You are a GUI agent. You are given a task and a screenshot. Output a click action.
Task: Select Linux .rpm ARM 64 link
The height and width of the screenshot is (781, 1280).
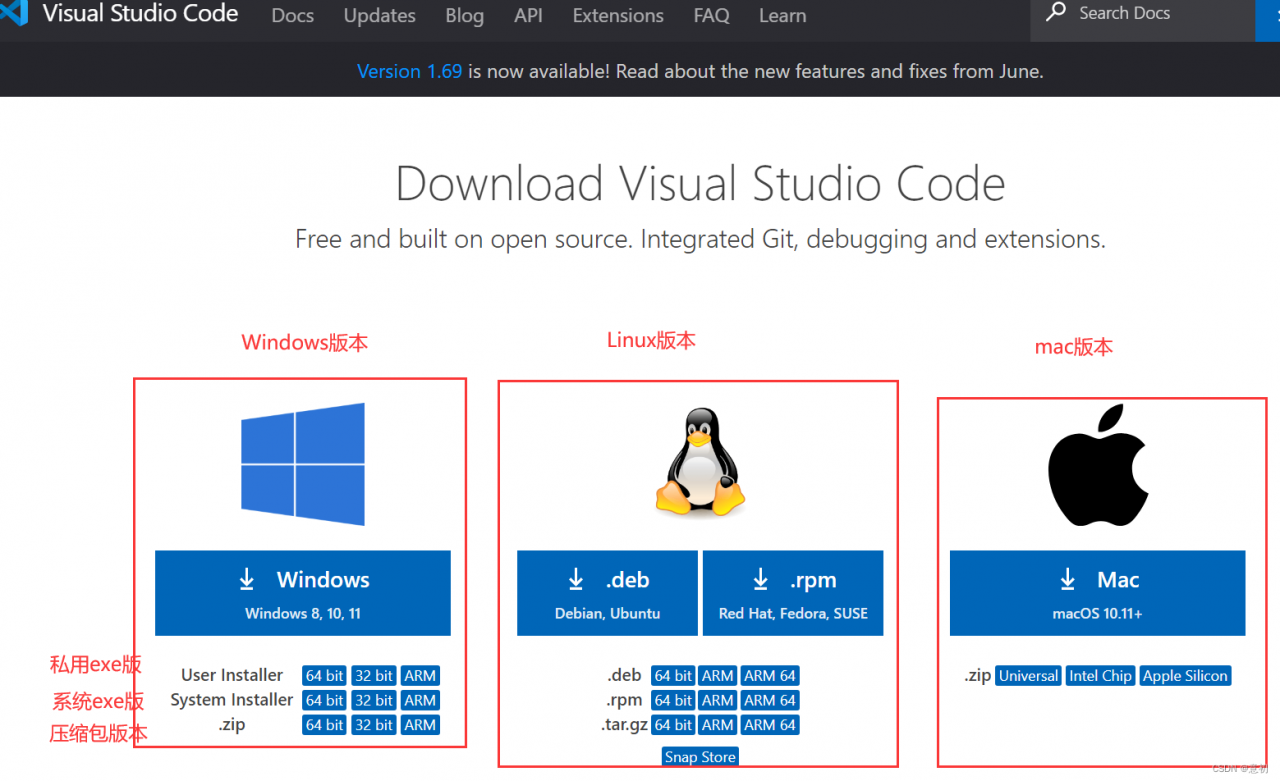pyautogui.click(x=770, y=700)
